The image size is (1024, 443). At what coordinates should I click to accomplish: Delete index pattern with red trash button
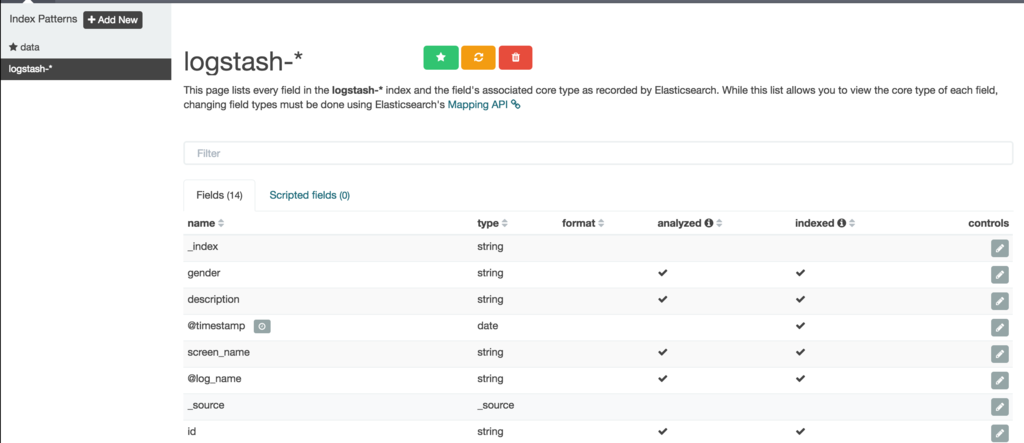515,57
